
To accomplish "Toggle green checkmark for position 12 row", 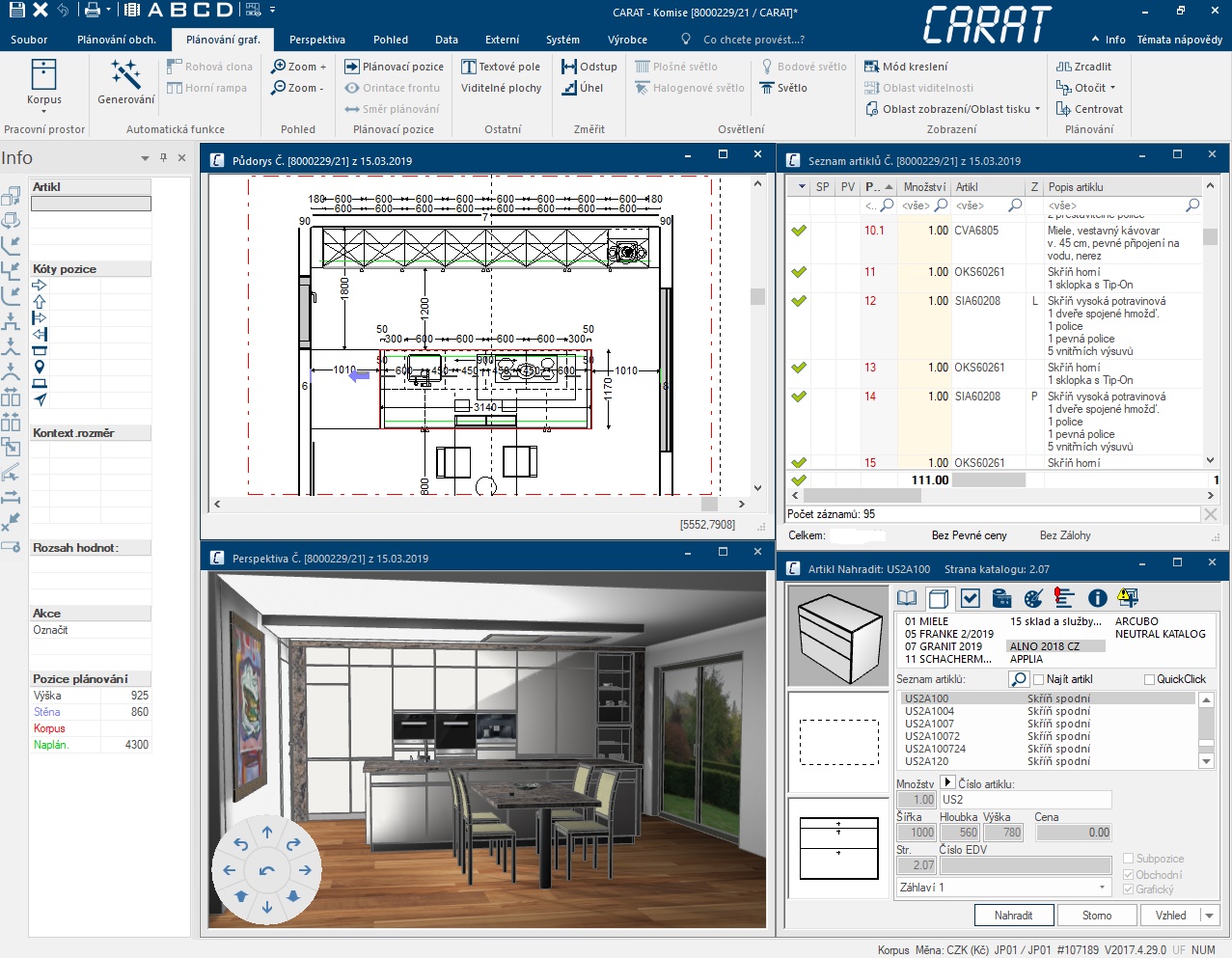I will (799, 301).
